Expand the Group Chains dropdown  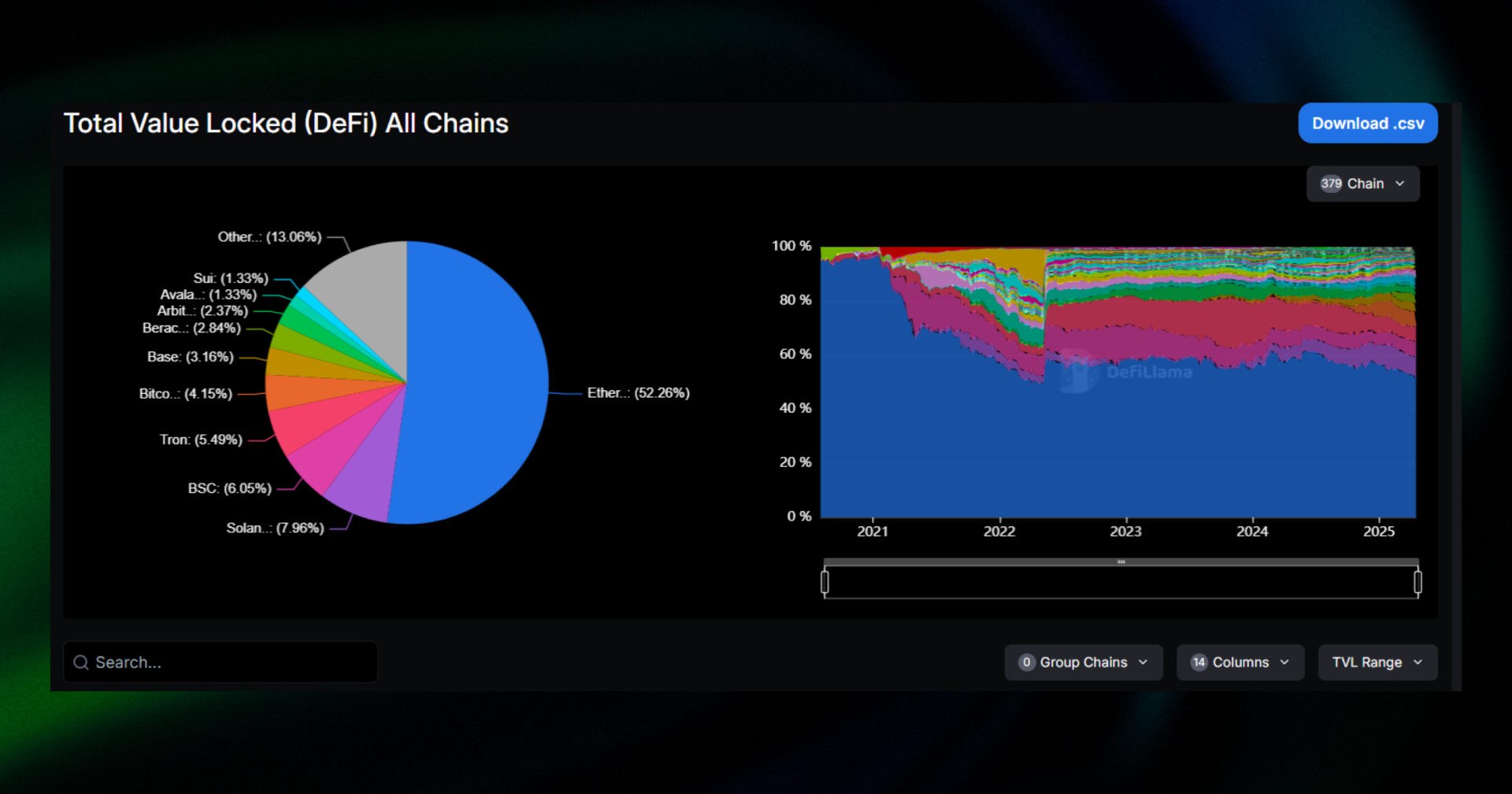click(x=1084, y=662)
